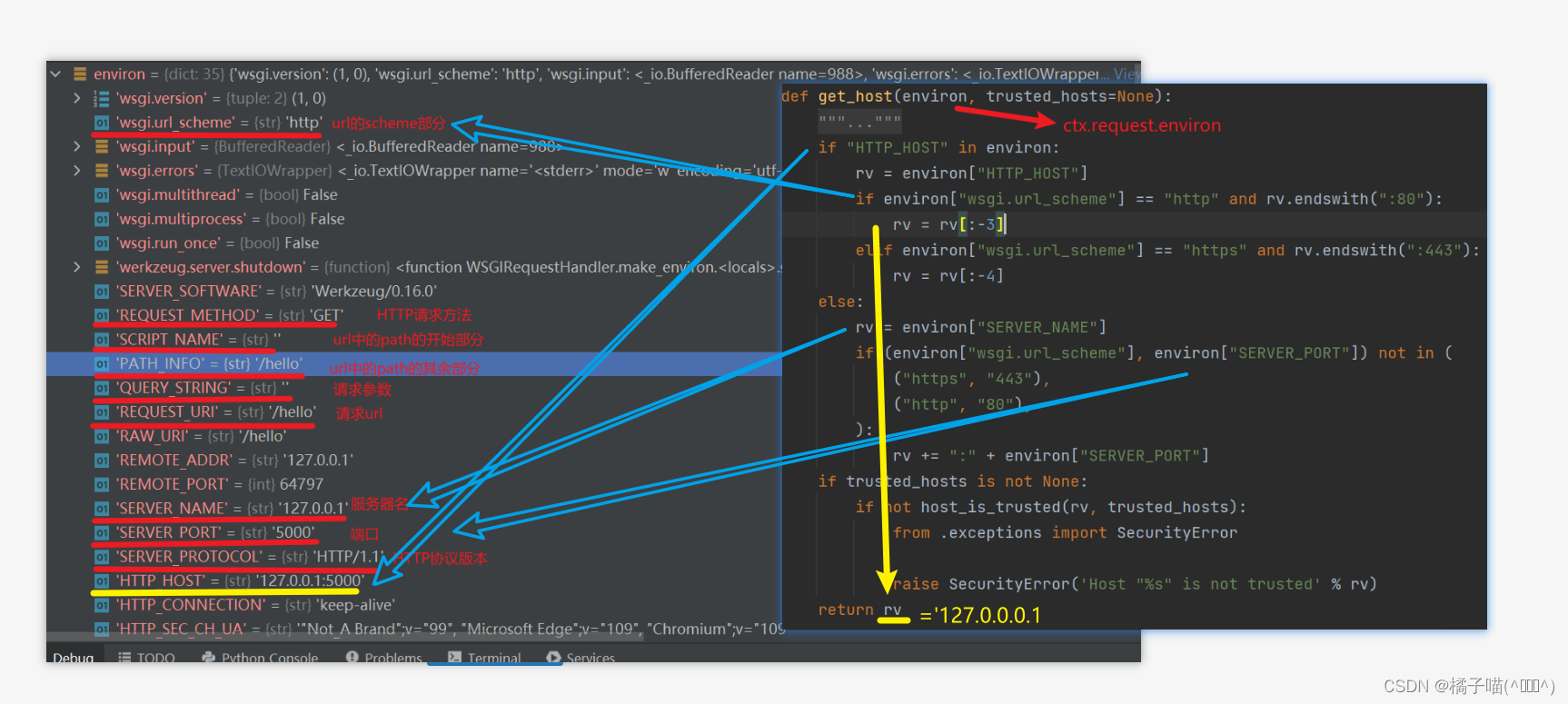Click the icon beside 'werkzeug.server.shutdown'
Screen dimensions: 1568x704
102,267
